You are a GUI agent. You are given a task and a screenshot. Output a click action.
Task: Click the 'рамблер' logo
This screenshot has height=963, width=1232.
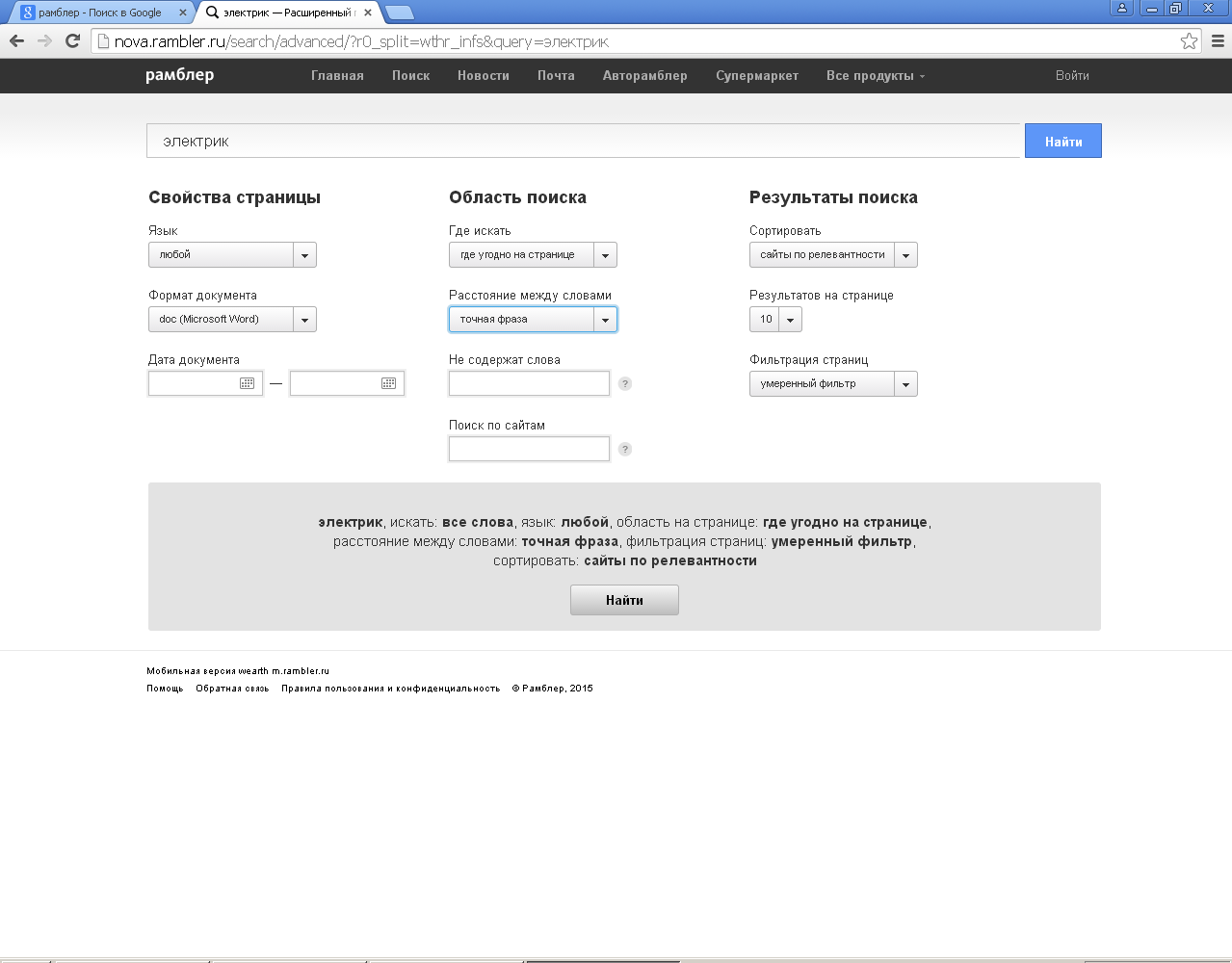coord(180,75)
